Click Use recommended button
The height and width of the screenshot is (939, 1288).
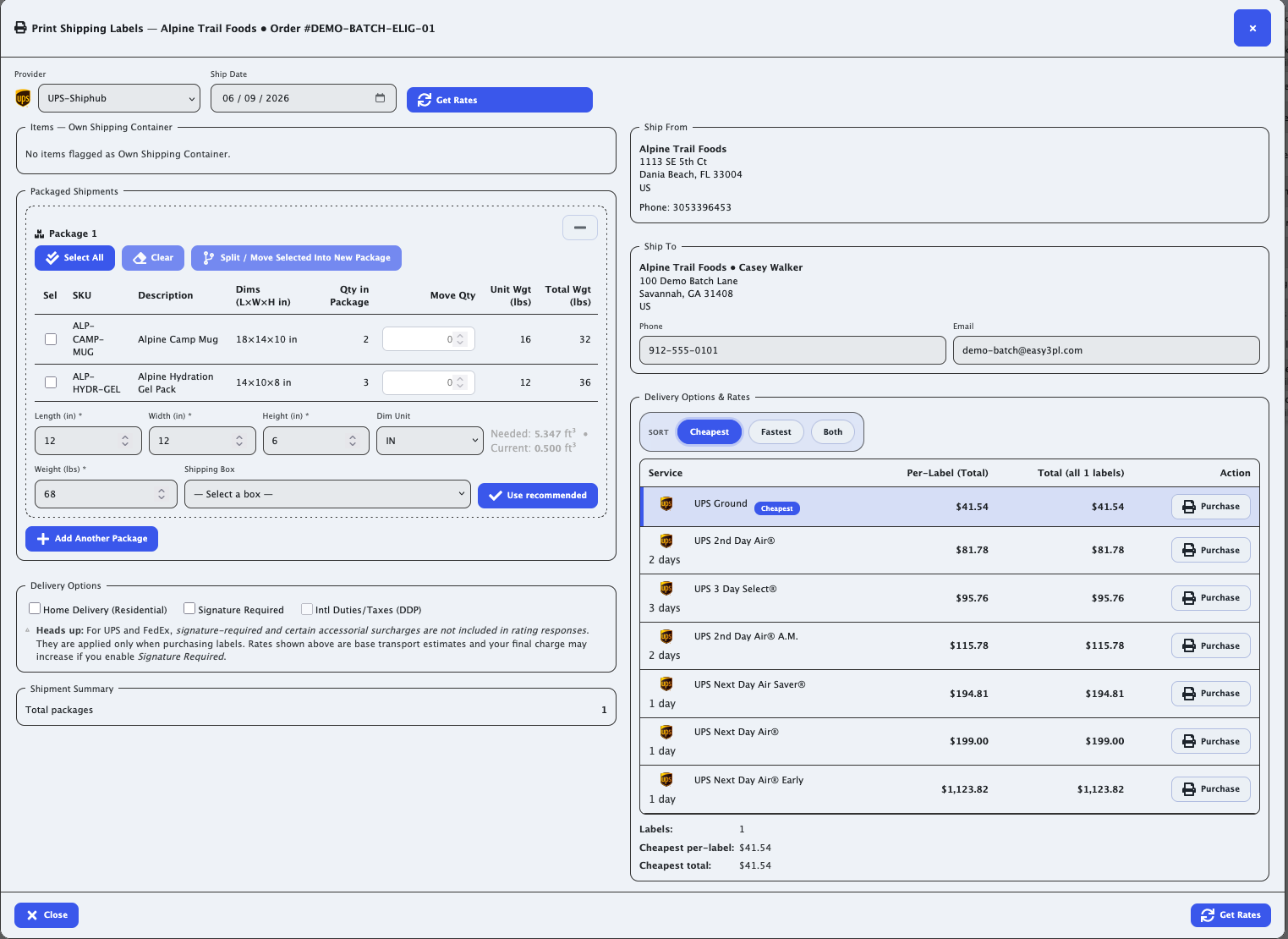click(x=538, y=495)
